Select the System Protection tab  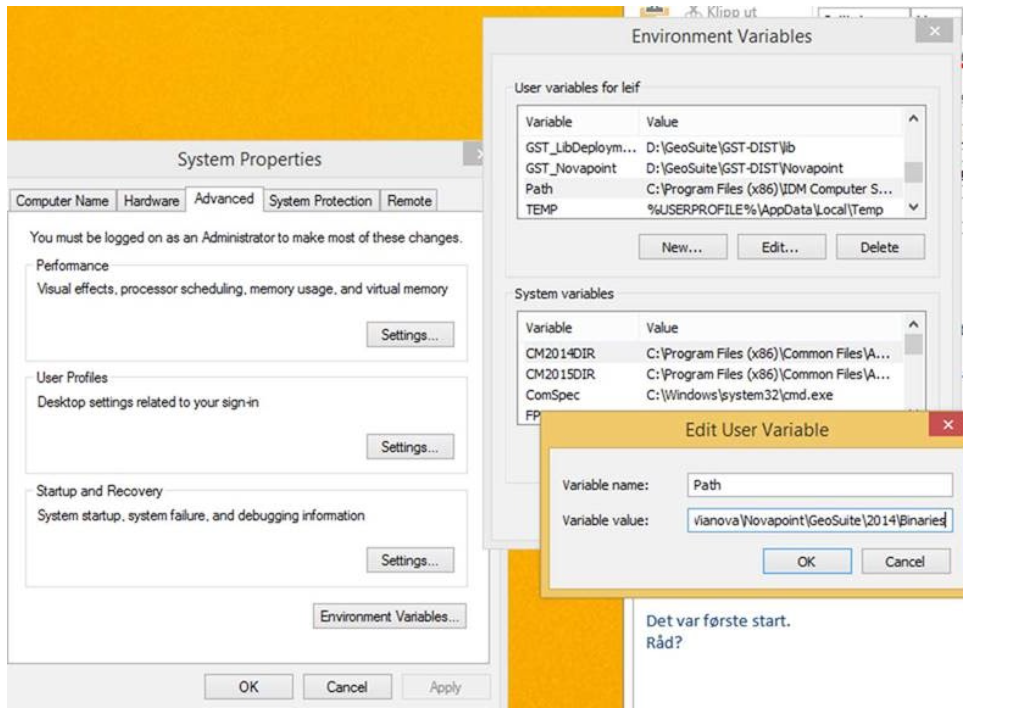point(320,201)
